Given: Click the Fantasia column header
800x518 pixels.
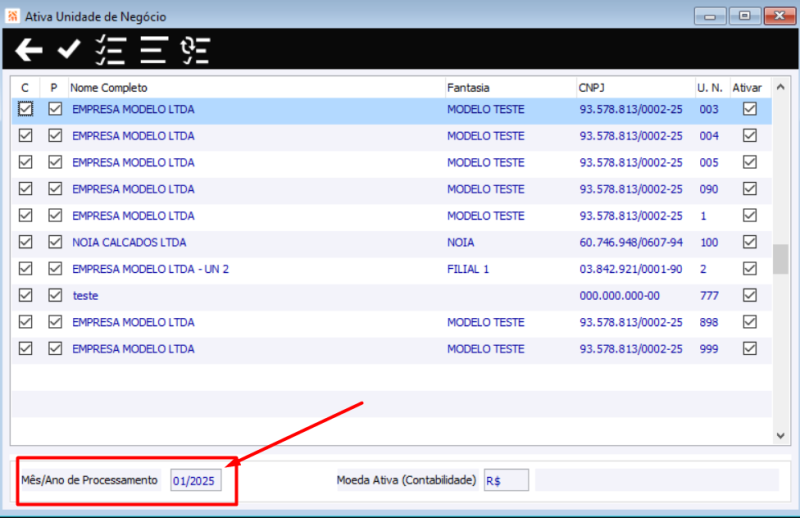Looking at the screenshot, I should 511,88.
